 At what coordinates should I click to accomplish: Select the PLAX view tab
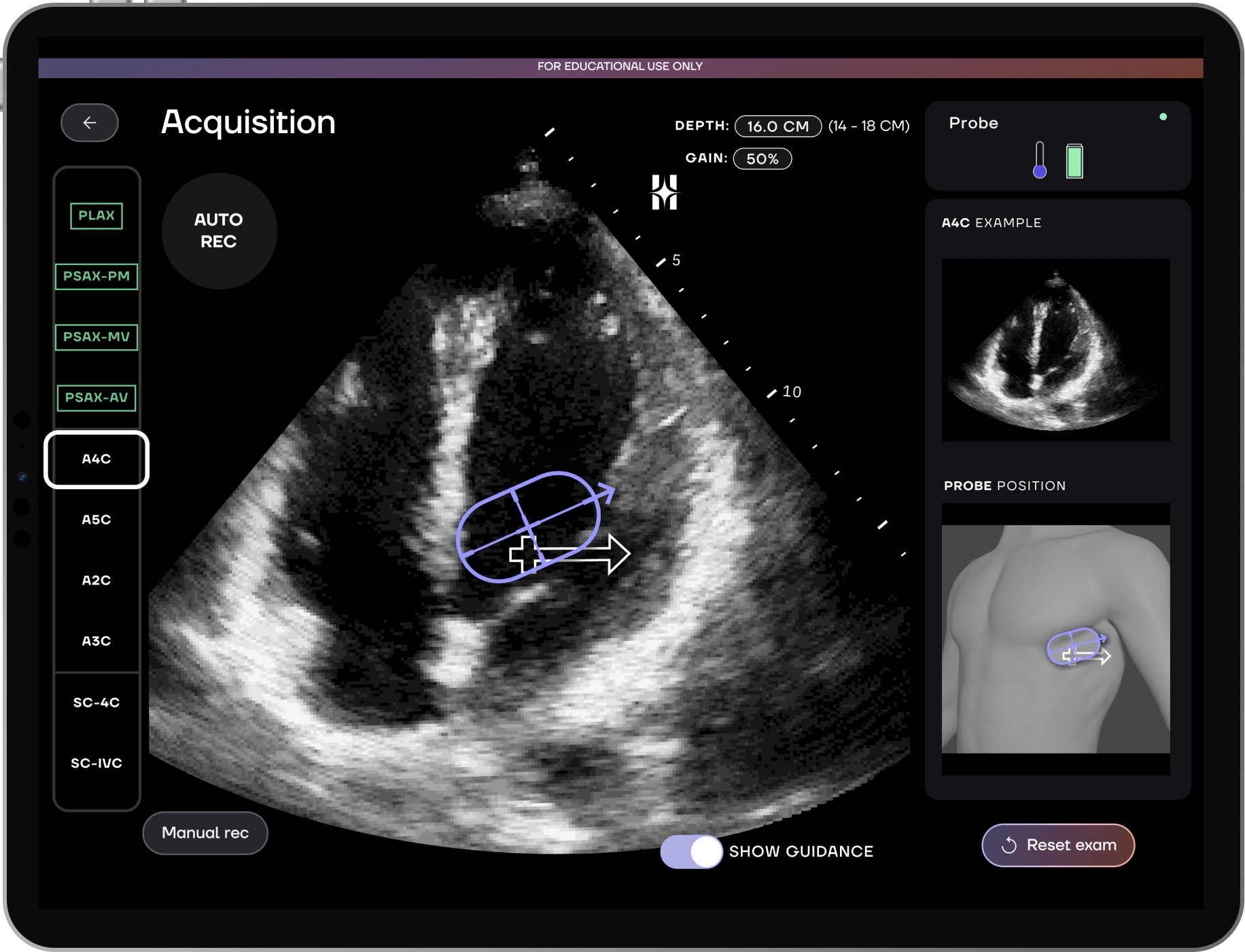tap(97, 216)
